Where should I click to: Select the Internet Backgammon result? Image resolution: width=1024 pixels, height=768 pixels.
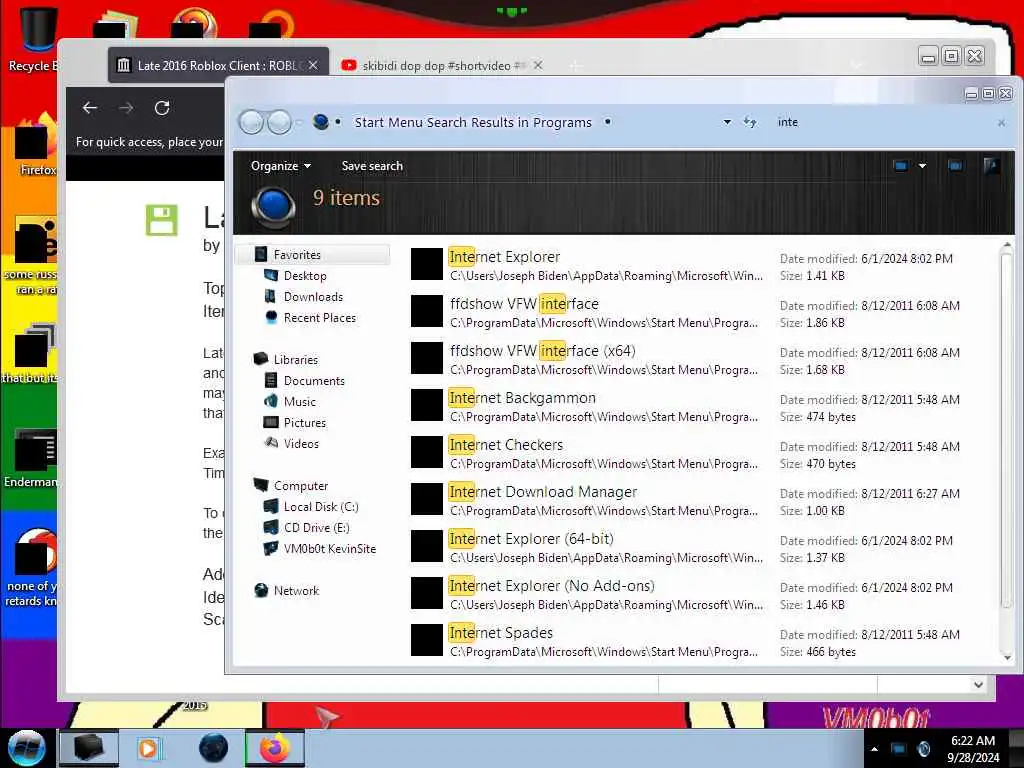click(x=699, y=406)
